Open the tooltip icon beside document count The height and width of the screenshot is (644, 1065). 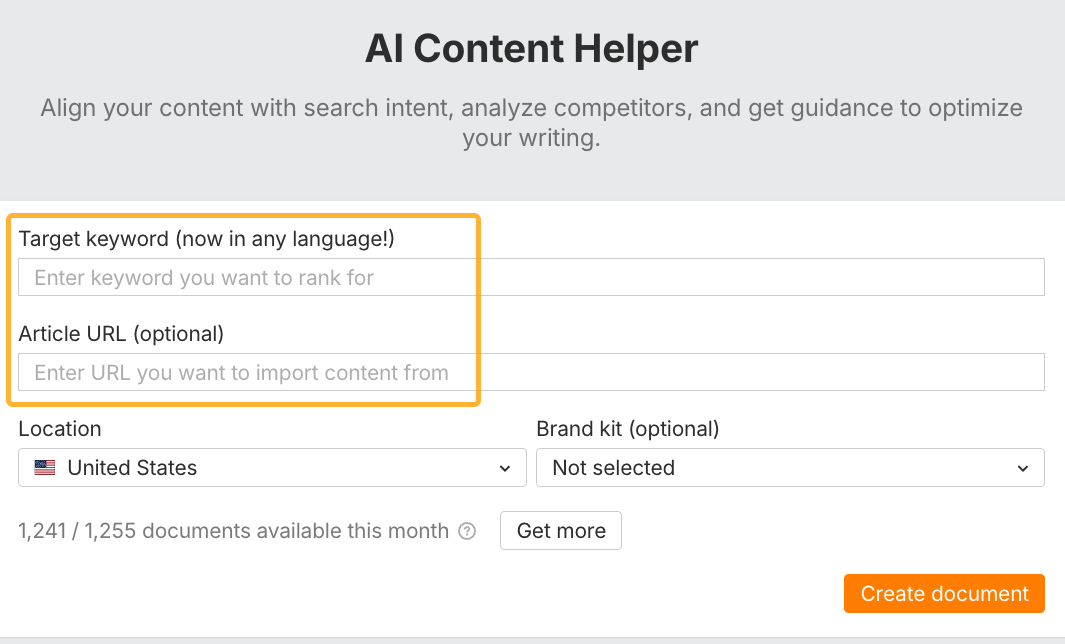[466, 531]
